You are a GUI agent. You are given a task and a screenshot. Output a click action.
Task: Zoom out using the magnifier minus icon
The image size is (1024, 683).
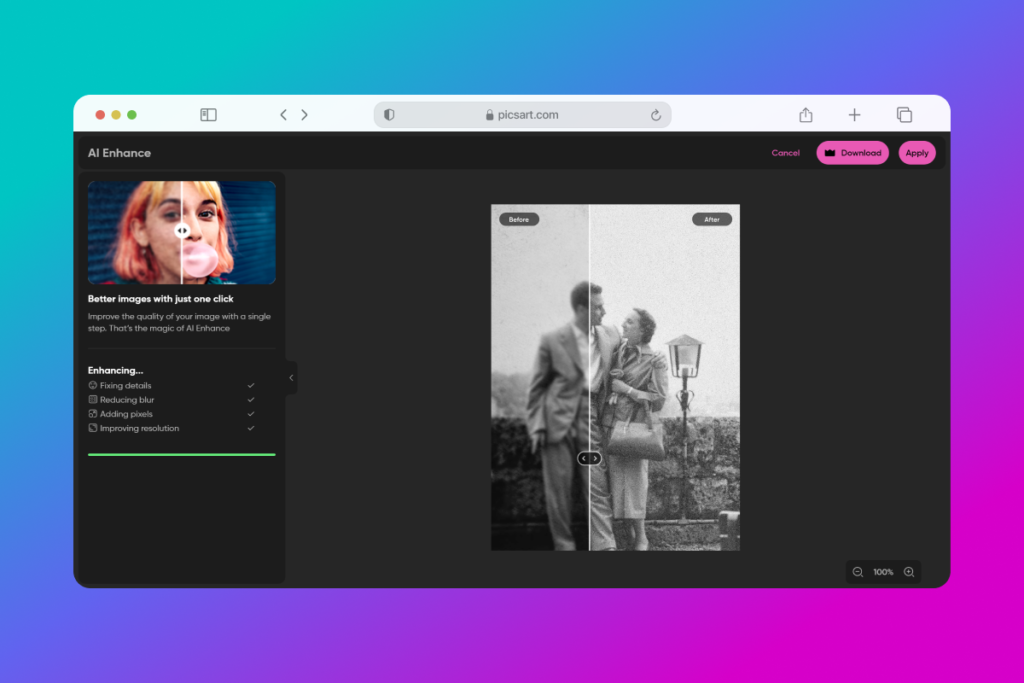tap(858, 571)
